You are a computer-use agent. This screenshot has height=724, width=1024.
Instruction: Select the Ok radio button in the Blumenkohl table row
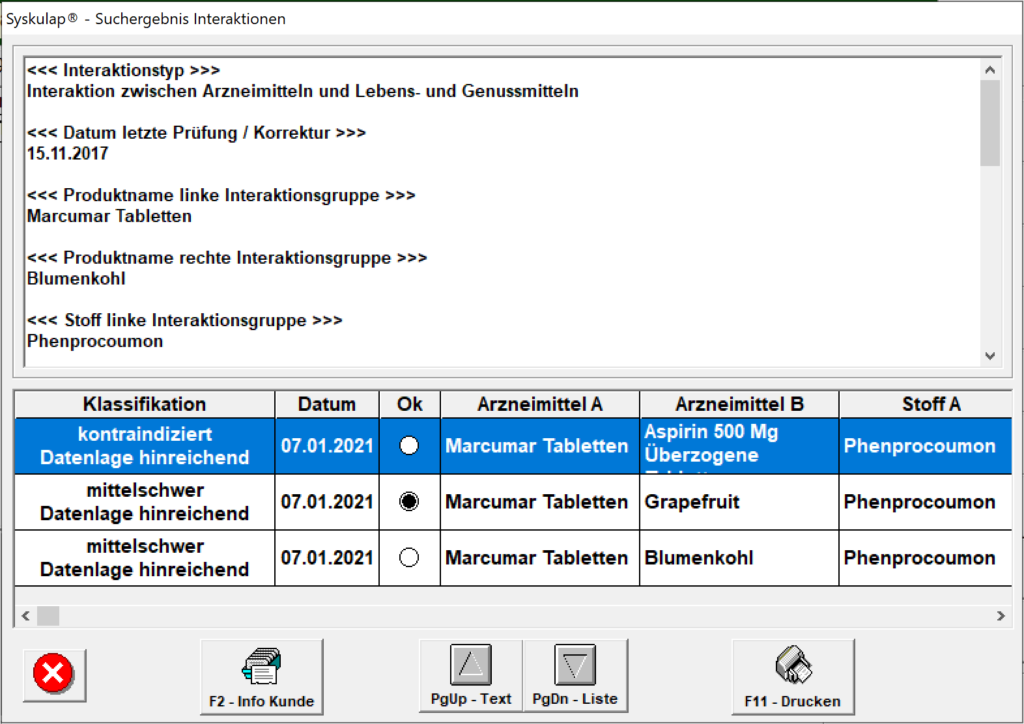point(409,558)
